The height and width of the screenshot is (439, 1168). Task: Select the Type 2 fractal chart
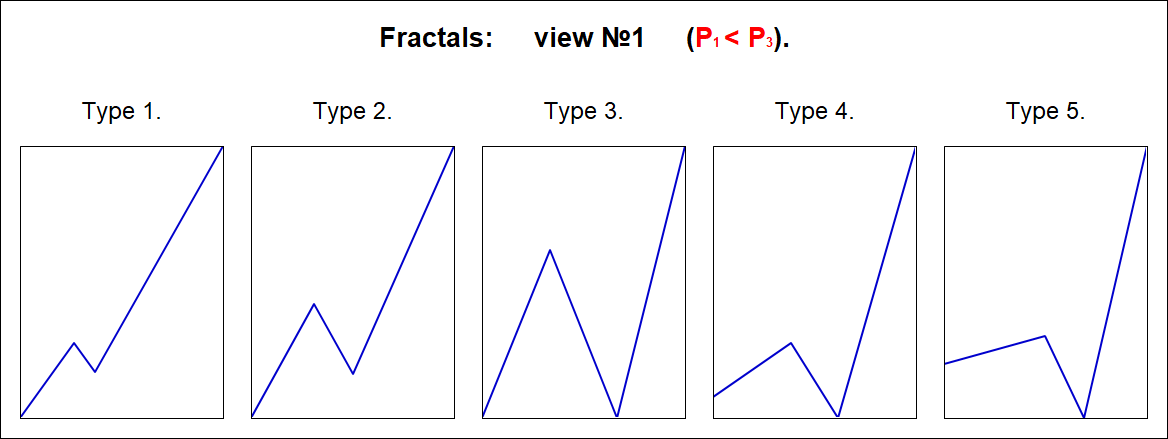(352, 281)
